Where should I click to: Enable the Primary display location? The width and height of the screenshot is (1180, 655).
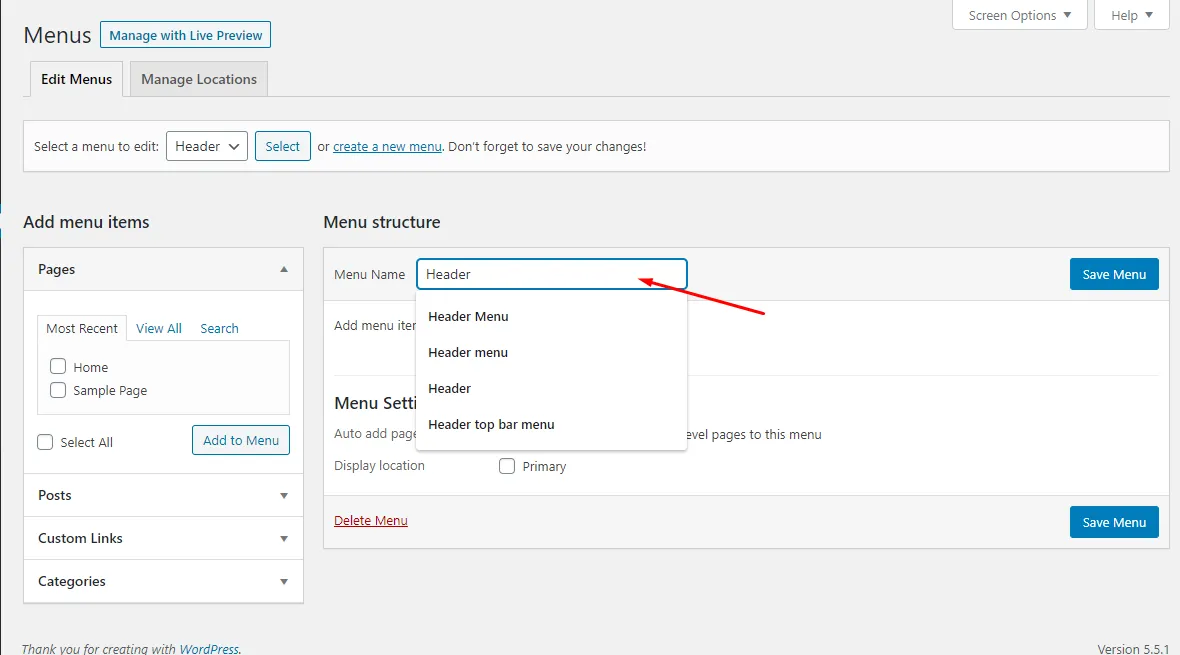pyautogui.click(x=507, y=466)
